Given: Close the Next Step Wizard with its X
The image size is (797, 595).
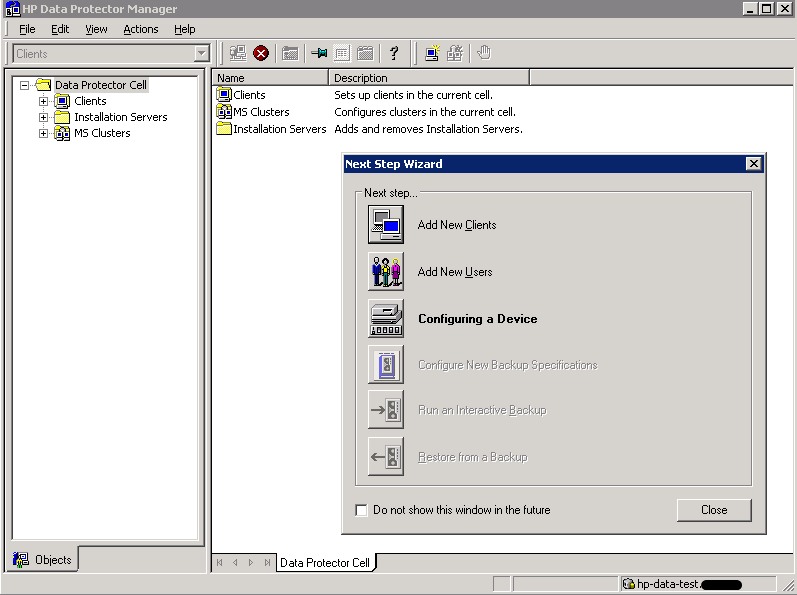Looking at the screenshot, I should coord(753,164).
